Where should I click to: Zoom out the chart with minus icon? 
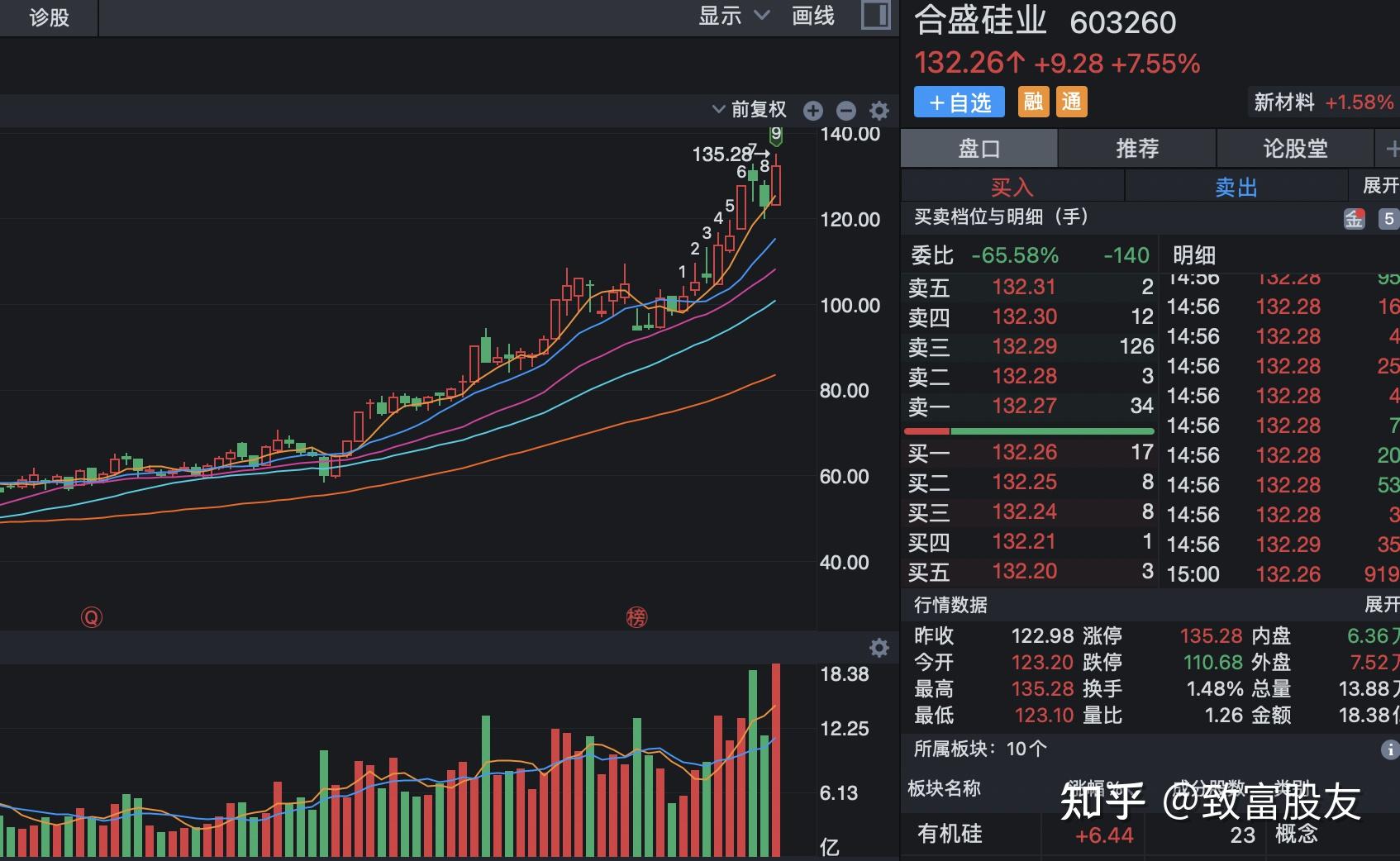[x=846, y=110]
